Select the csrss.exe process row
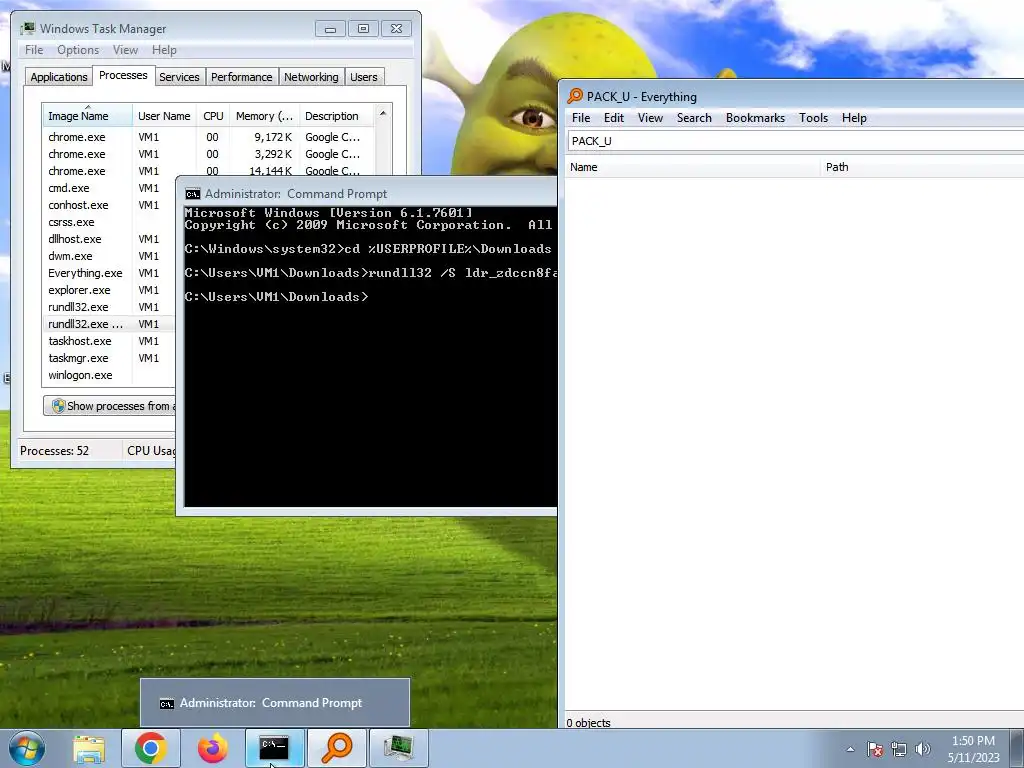1024x768 pixels. pos(109,222)
